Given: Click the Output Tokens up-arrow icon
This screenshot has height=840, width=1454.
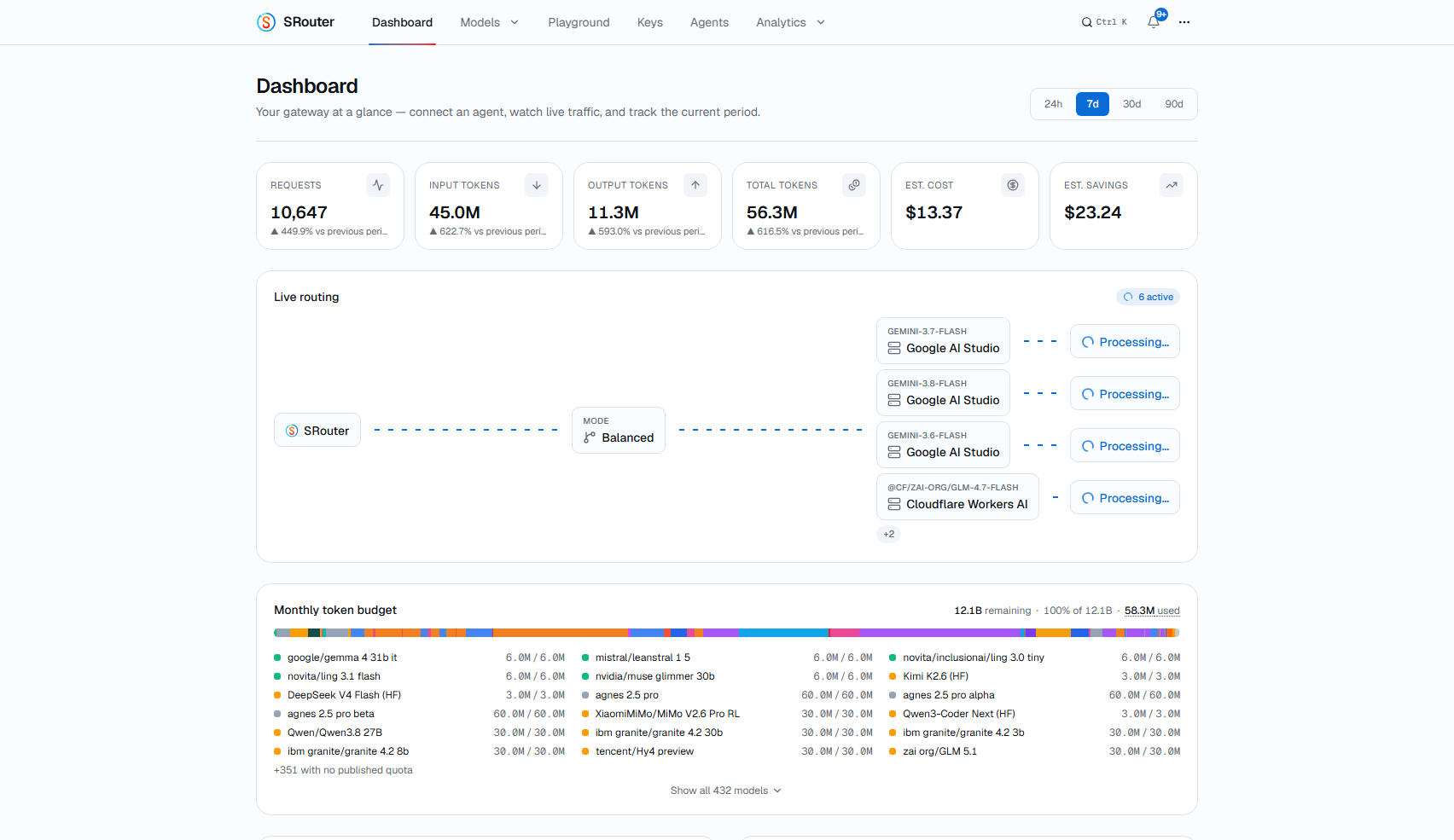Looking at the screenshot, I should click(695, 185).
